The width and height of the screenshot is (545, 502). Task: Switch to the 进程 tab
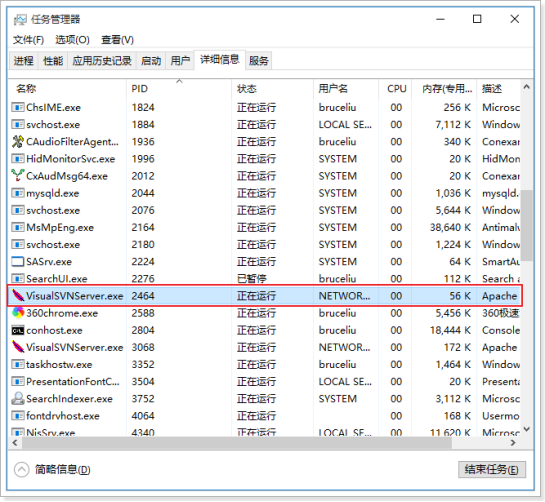[x=23, y=61]
